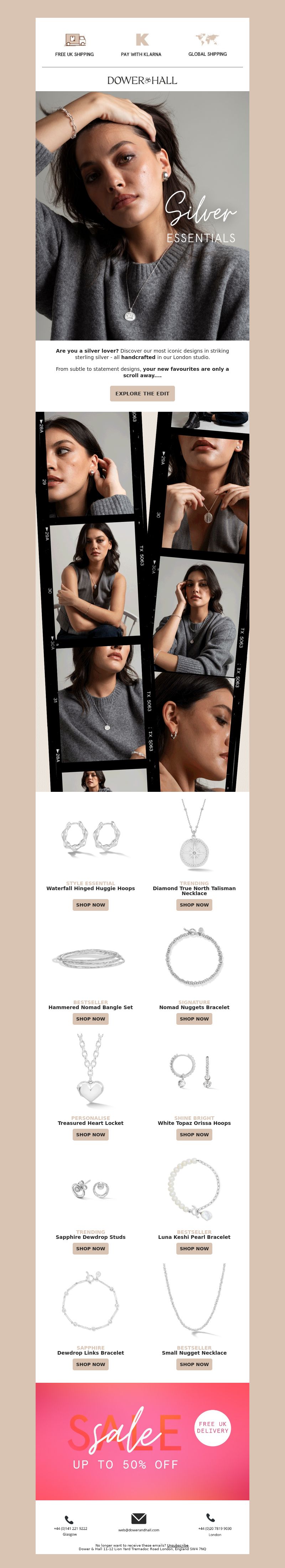
Task: Click the Unsubscribe link
Action: point(178,1546)
